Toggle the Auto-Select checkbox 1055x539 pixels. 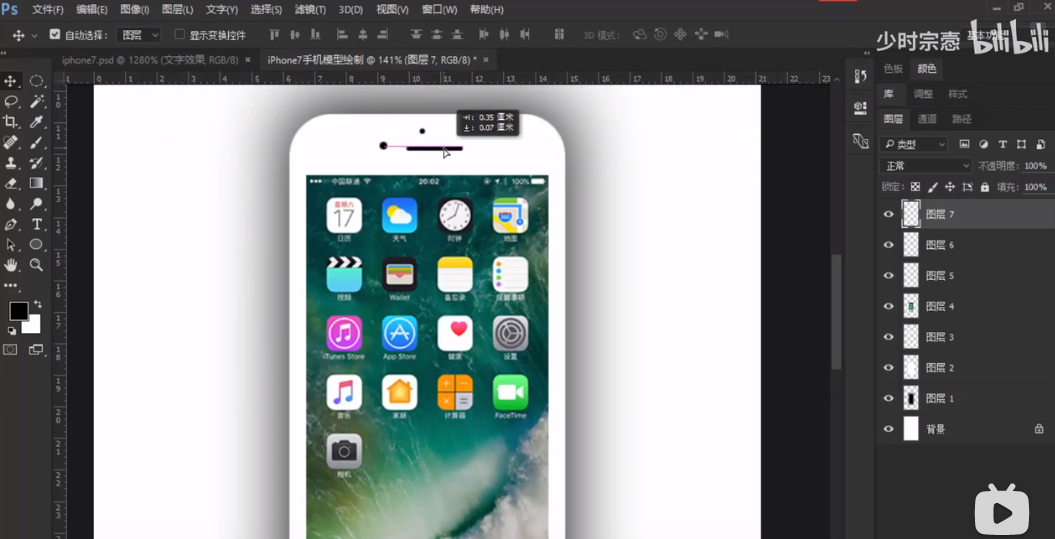(55, 34)
